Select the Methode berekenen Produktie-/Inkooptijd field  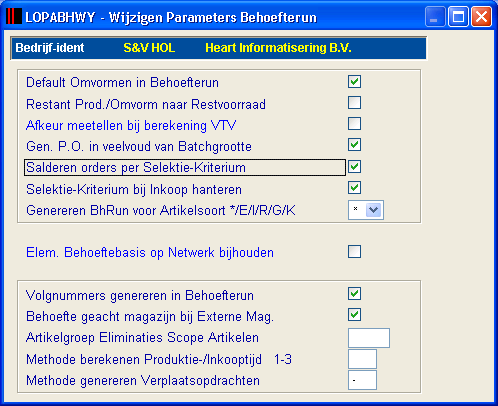[x=362, y=359]
